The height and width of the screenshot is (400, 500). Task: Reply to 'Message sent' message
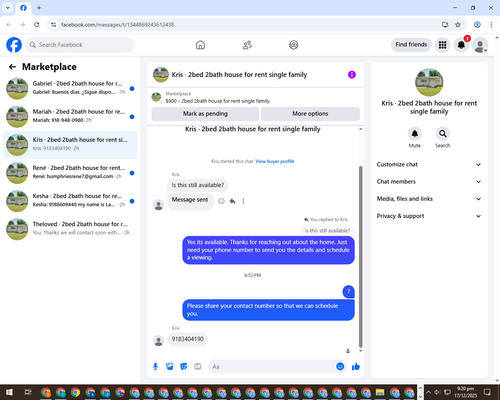tap(233, 201)
